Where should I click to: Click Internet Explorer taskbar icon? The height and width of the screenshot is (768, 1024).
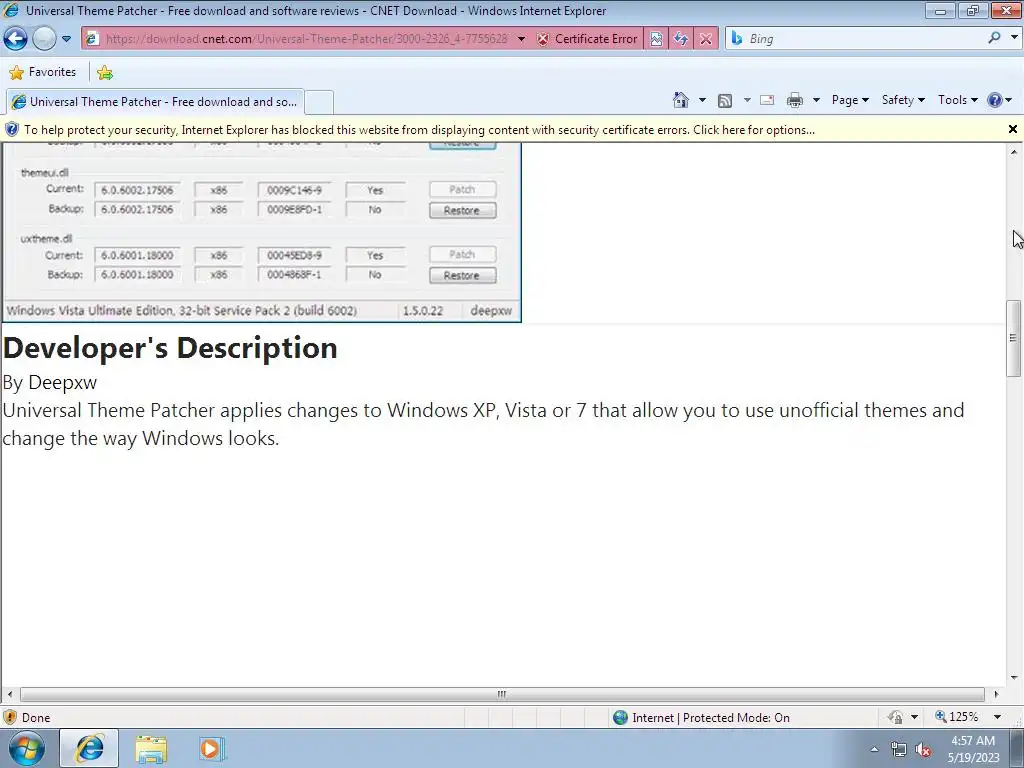tap(89, 748)
